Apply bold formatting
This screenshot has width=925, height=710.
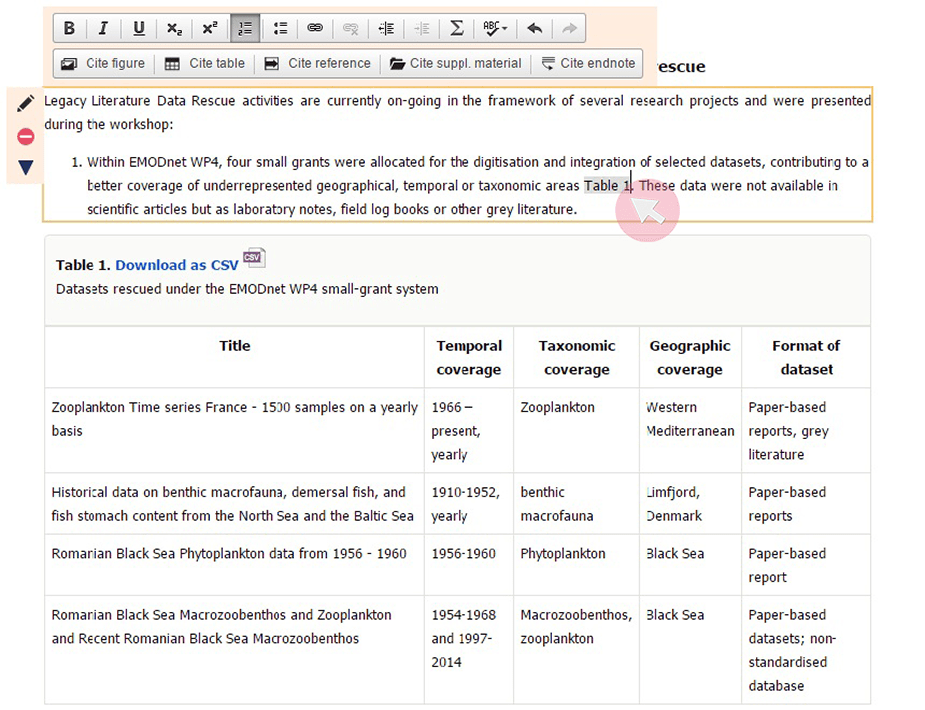(x=69, y=28)
